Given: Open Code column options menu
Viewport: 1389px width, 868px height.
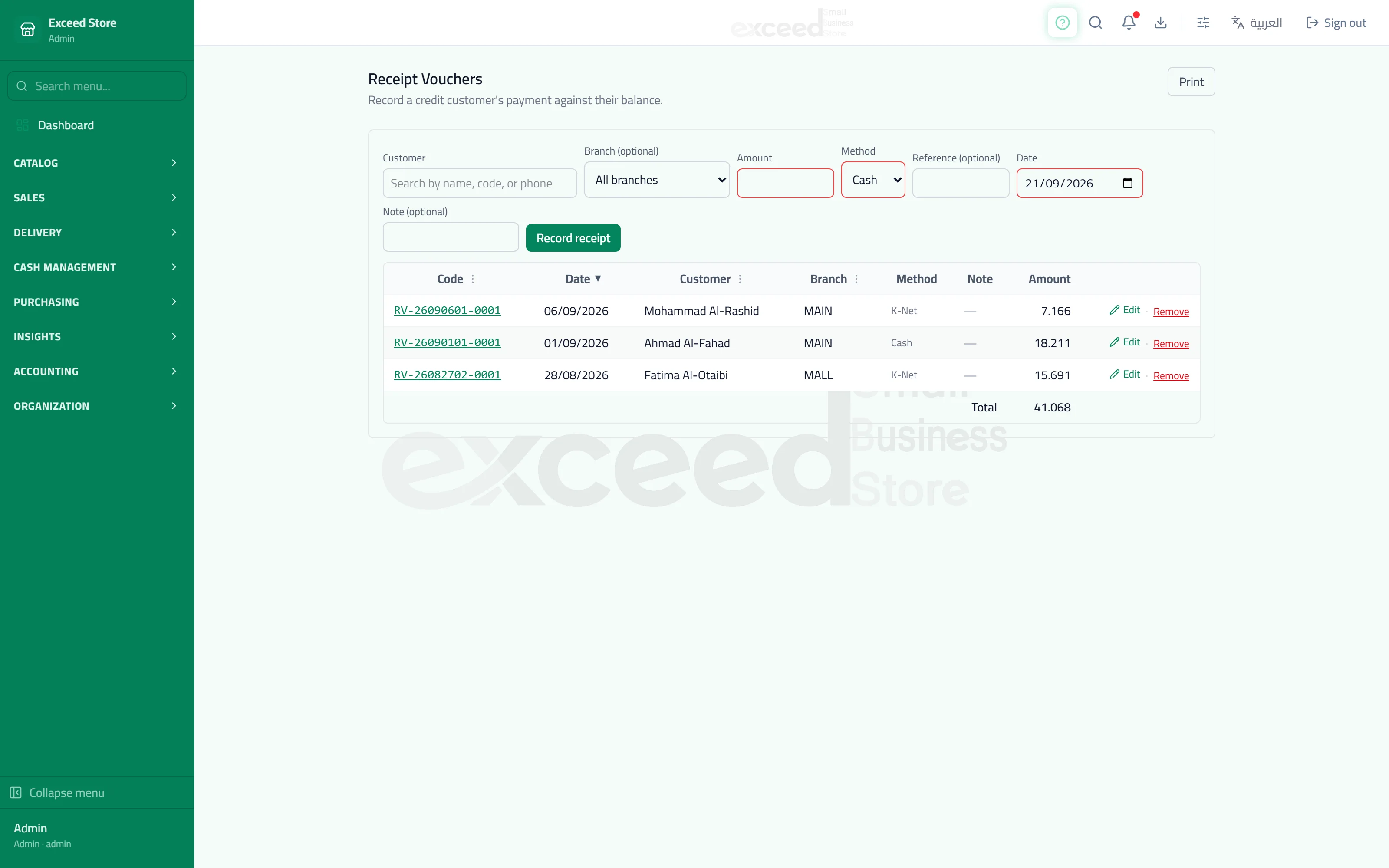Looking at the screenshot, I should [x=472, y=279].
